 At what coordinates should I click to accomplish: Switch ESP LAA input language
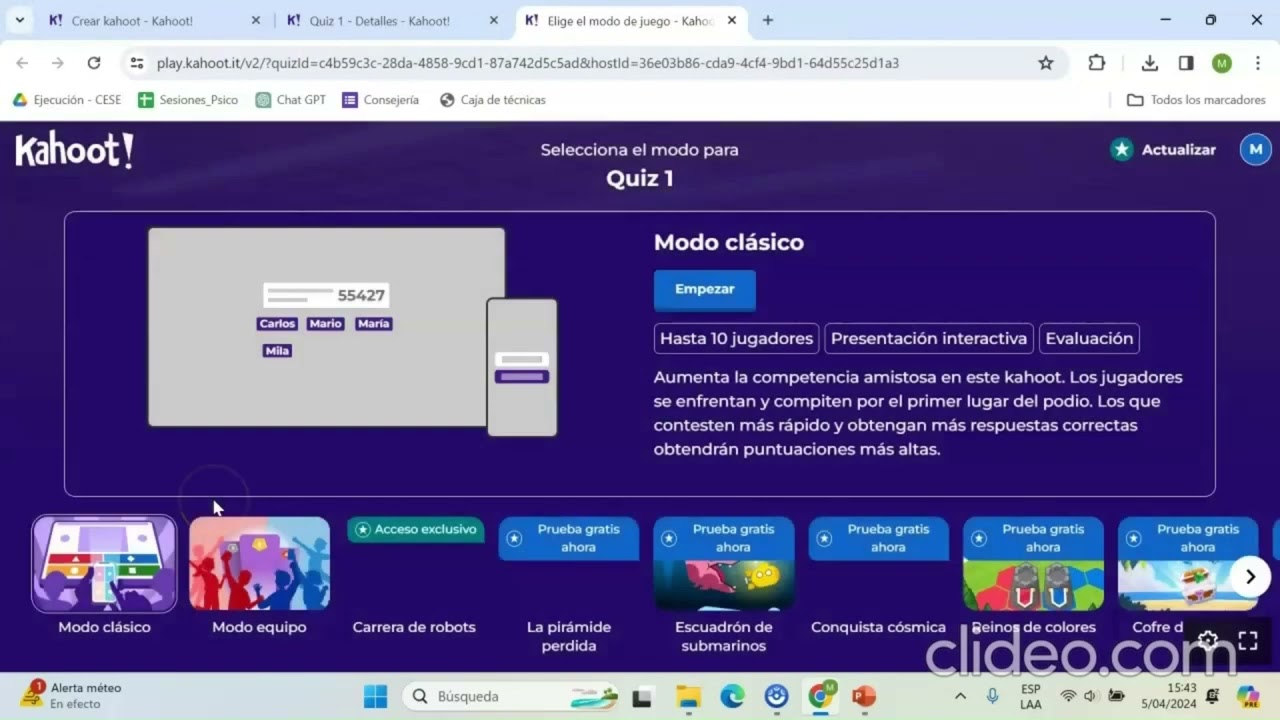[x=1030, y=696]
